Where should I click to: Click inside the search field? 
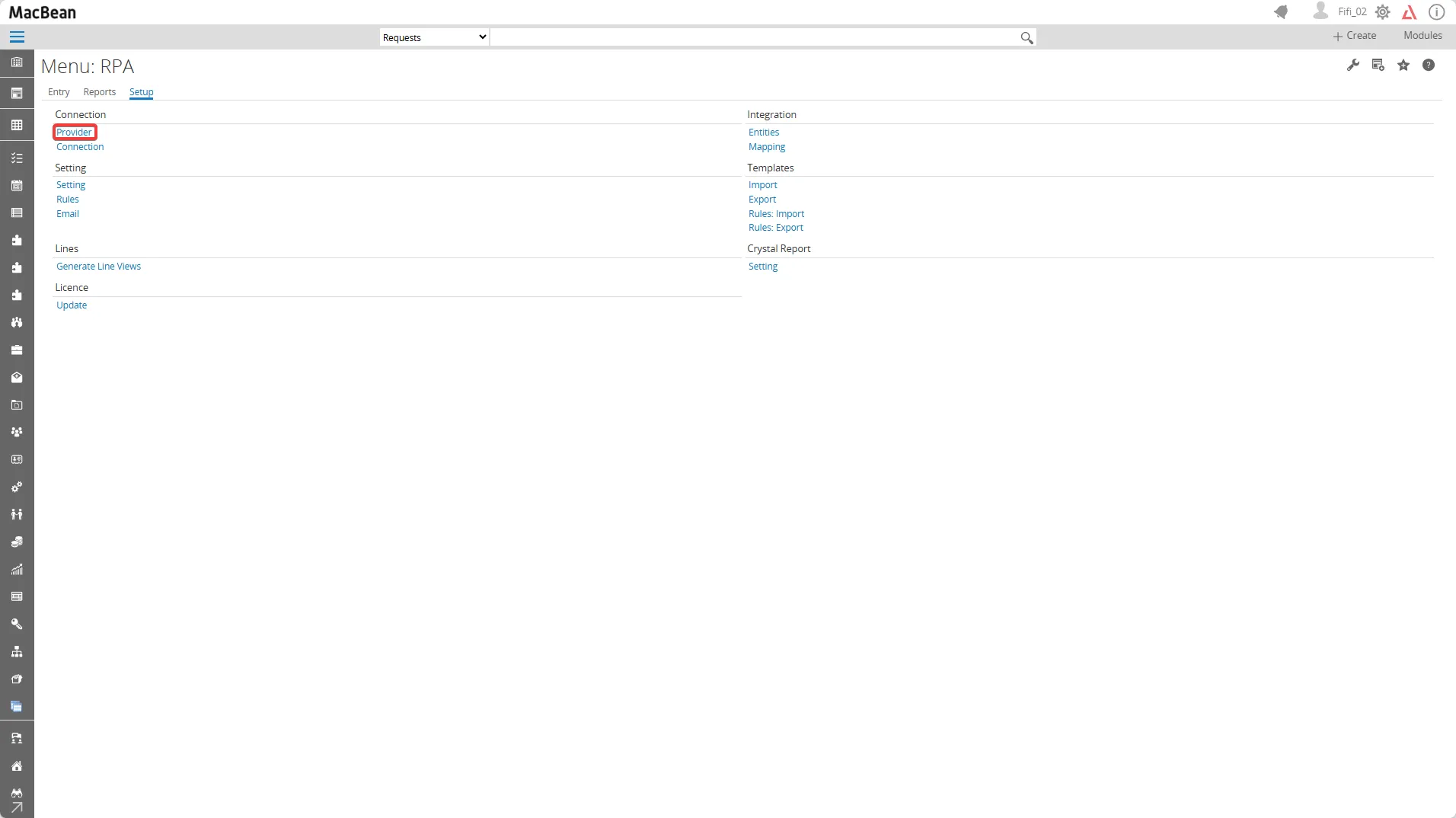(762, 37)
